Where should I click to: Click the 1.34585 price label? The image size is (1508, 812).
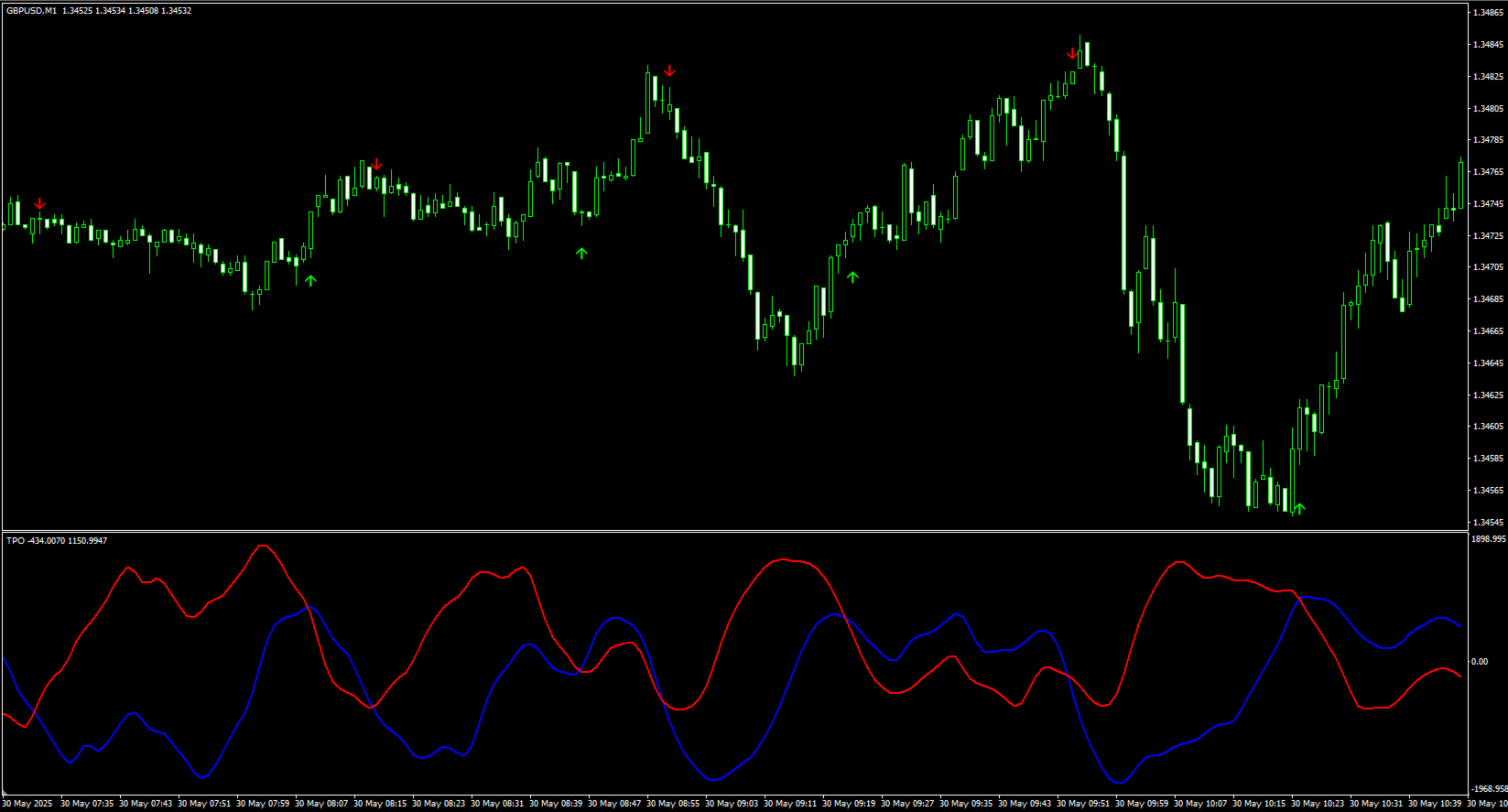tap(1488, 459)
